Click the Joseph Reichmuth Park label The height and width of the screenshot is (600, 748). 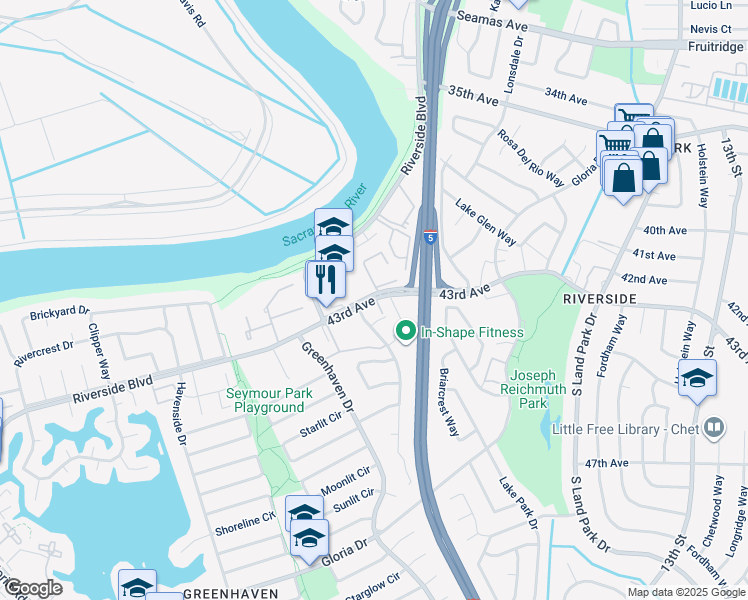tap(533, 389)
